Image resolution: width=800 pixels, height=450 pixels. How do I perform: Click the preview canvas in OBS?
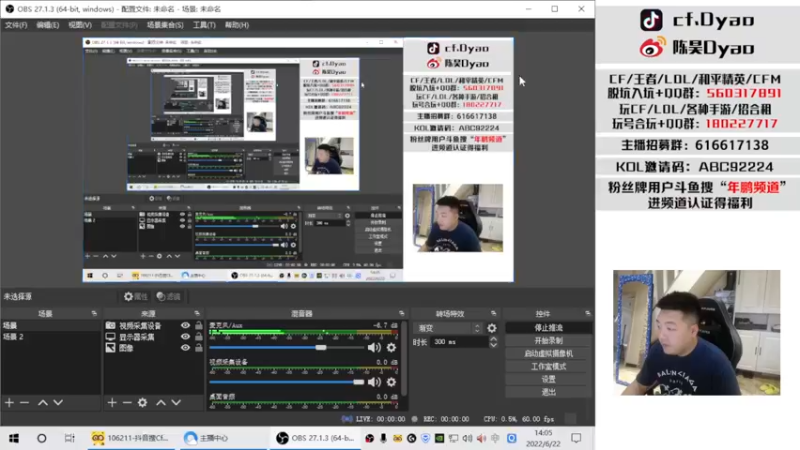click(x=298, y=159)
